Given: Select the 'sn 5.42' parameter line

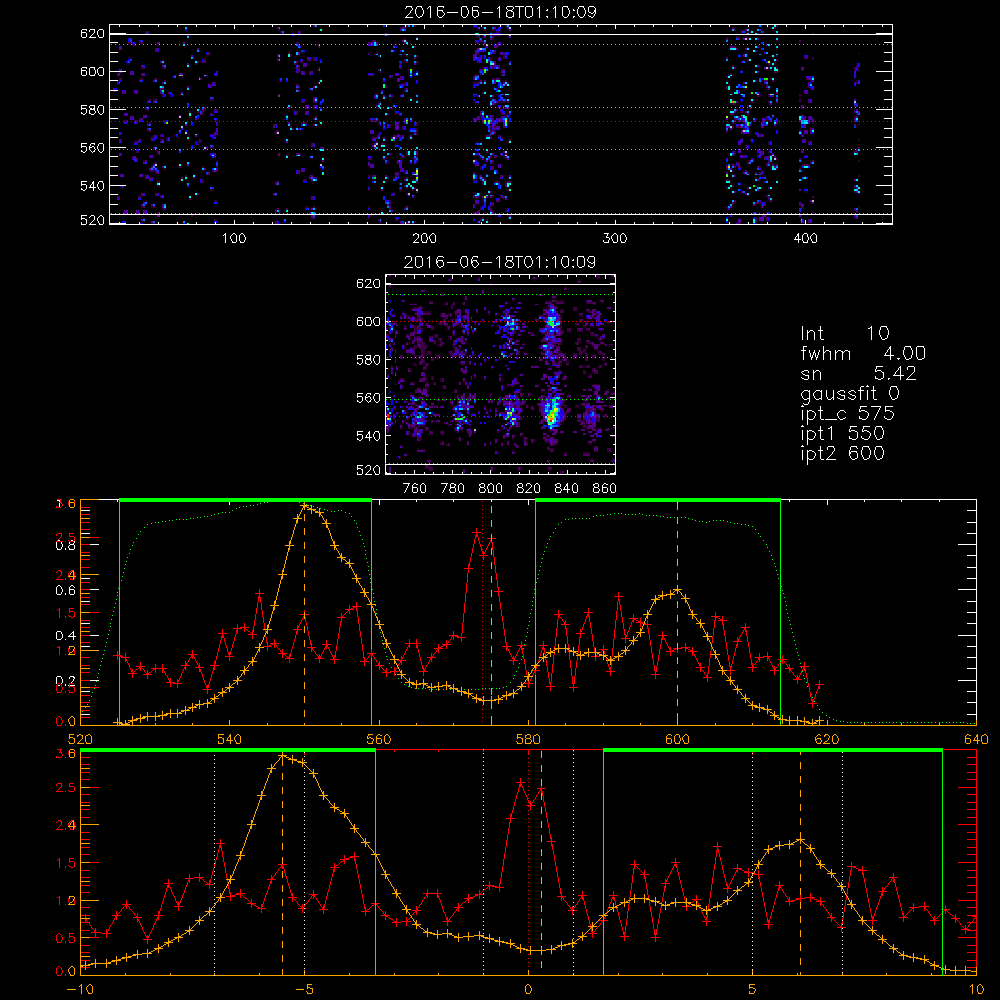Looking at the screenshot, I should pyautogui.click(x=858, y=373).
